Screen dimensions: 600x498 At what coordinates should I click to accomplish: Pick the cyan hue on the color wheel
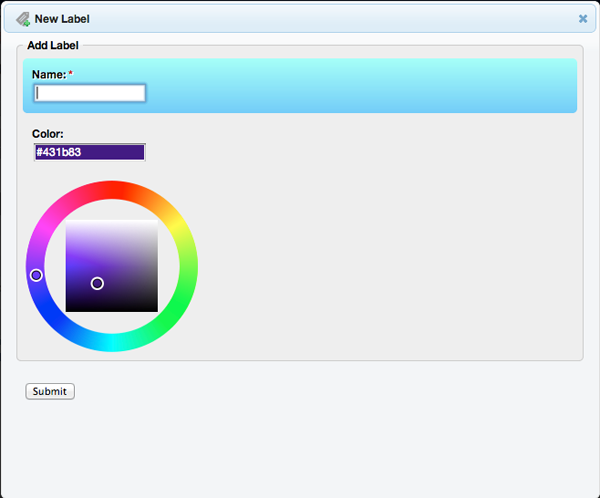tap(112, 342)
